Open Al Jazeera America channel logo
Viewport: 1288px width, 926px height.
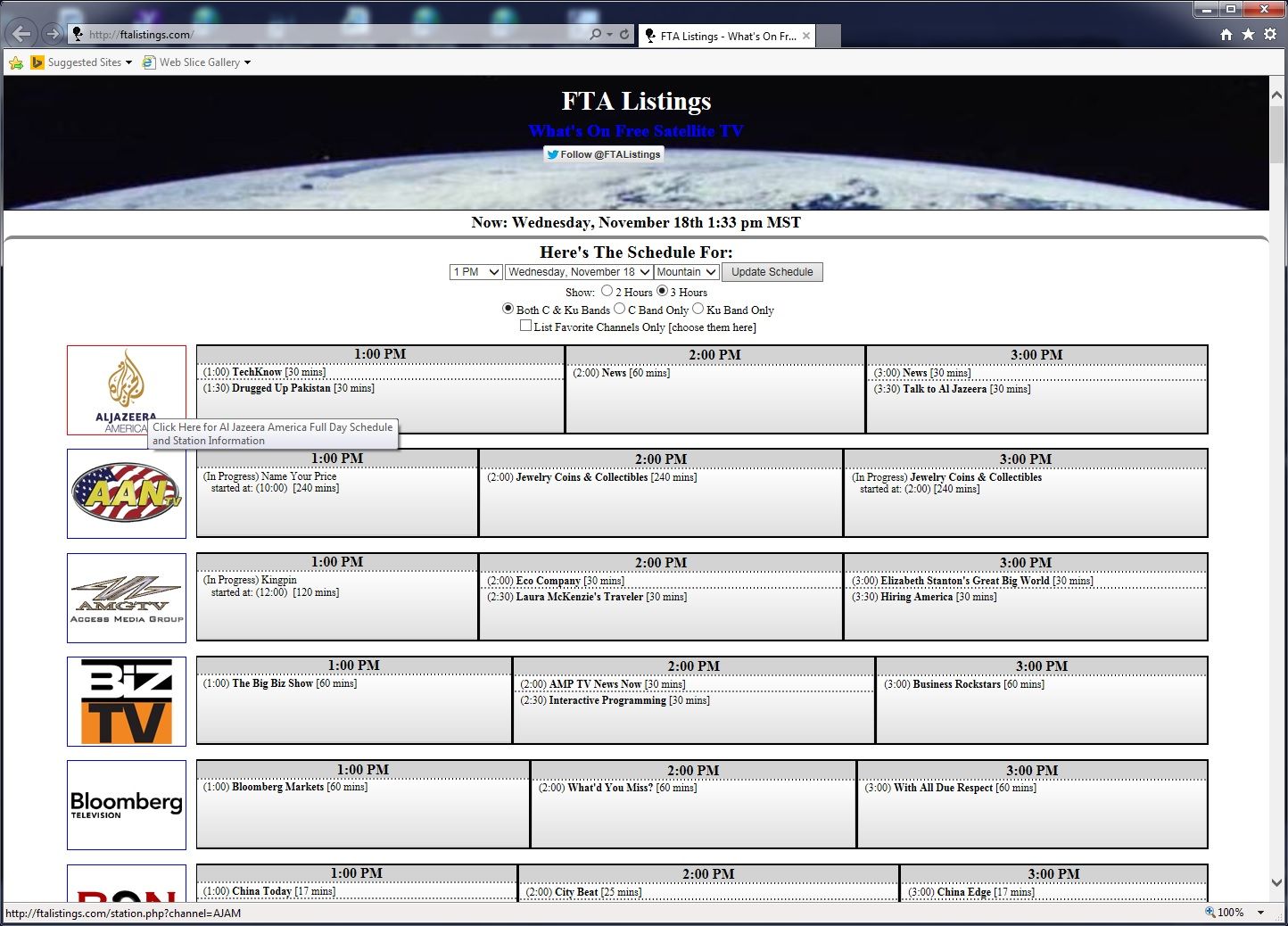pyautogui.click(x=127, y=390)
